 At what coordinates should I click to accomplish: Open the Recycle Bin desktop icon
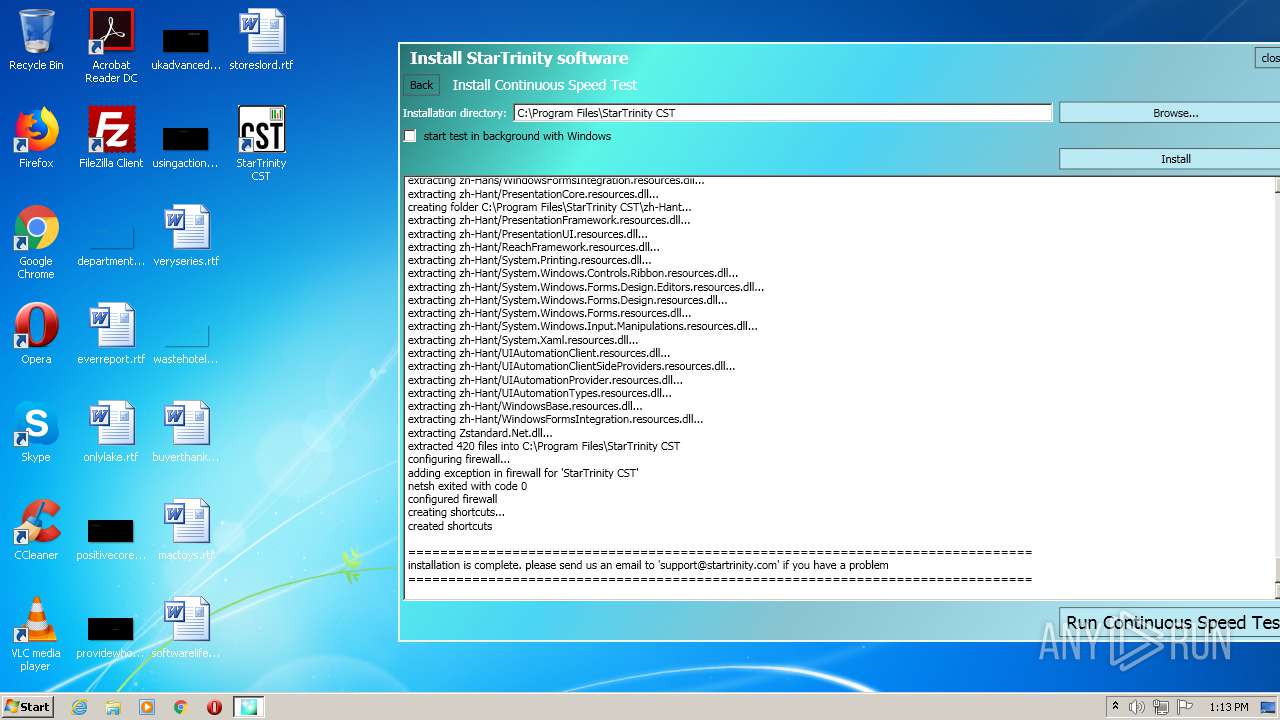(36, 40)
